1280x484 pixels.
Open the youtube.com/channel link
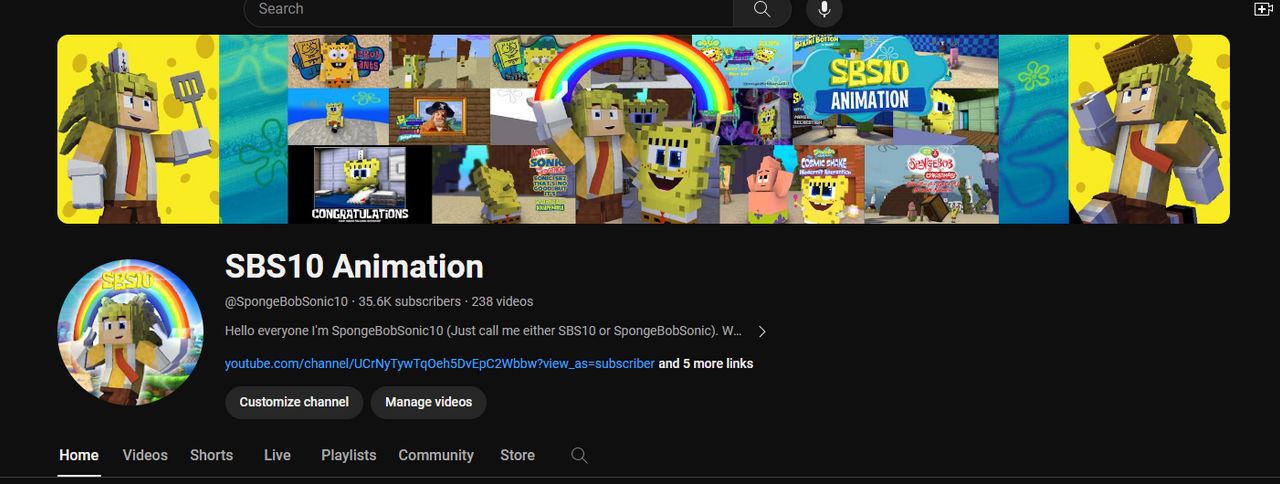[440, 363]
